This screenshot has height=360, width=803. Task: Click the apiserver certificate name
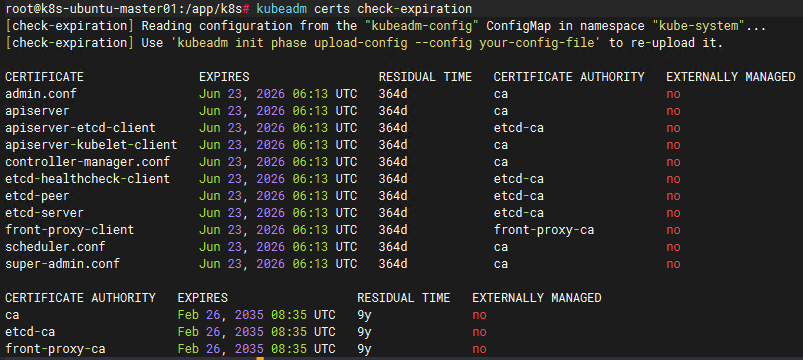pyautogui.click(x=37, y=111)
